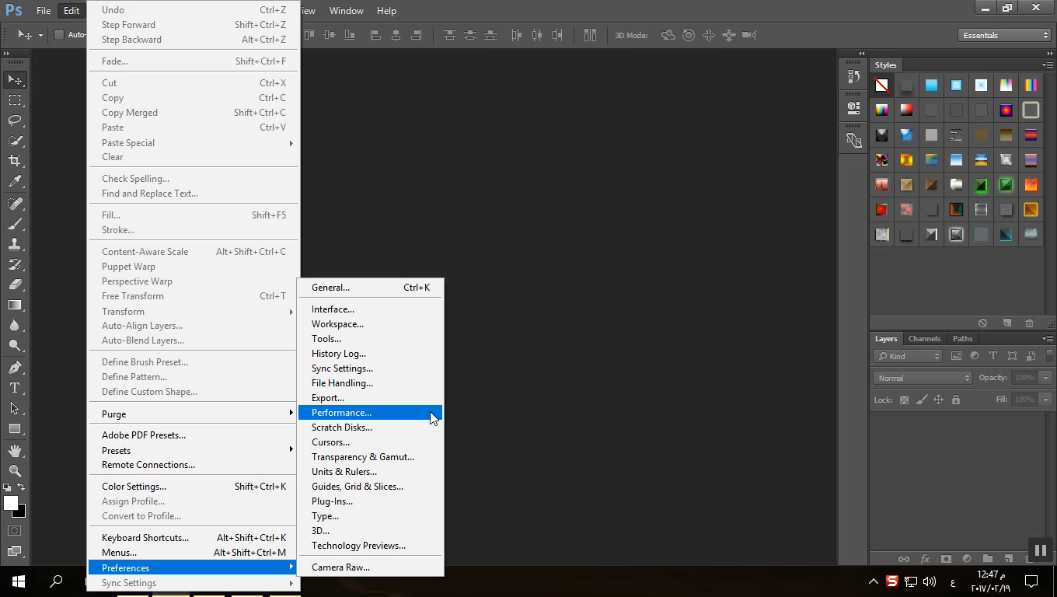Toggle adjustment layer filter icon
The height and width of the screenshot is (597, 1057).
pyautogui.click(x=975, y=356)
